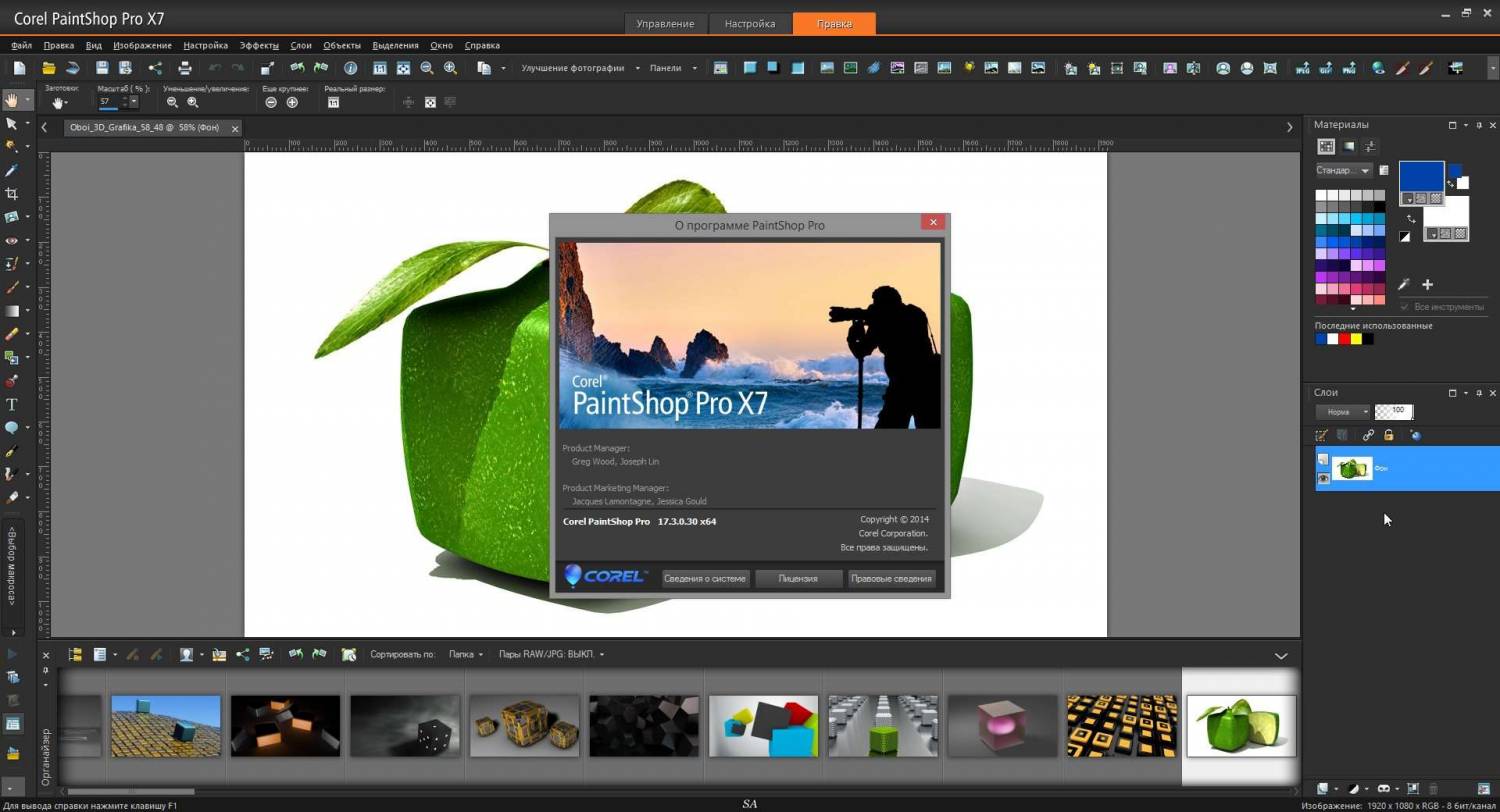Open the Изображение menu
Viewport: 1500px width, 812px height.
142,45
